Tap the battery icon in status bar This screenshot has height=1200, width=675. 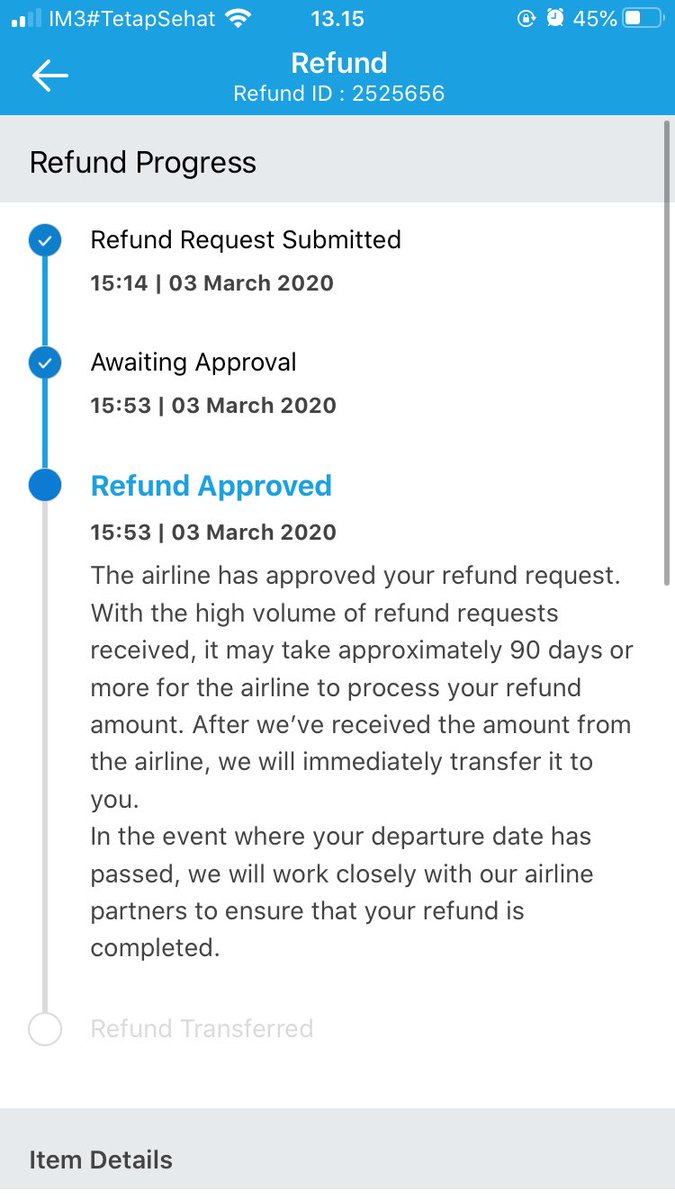[643, 18]
